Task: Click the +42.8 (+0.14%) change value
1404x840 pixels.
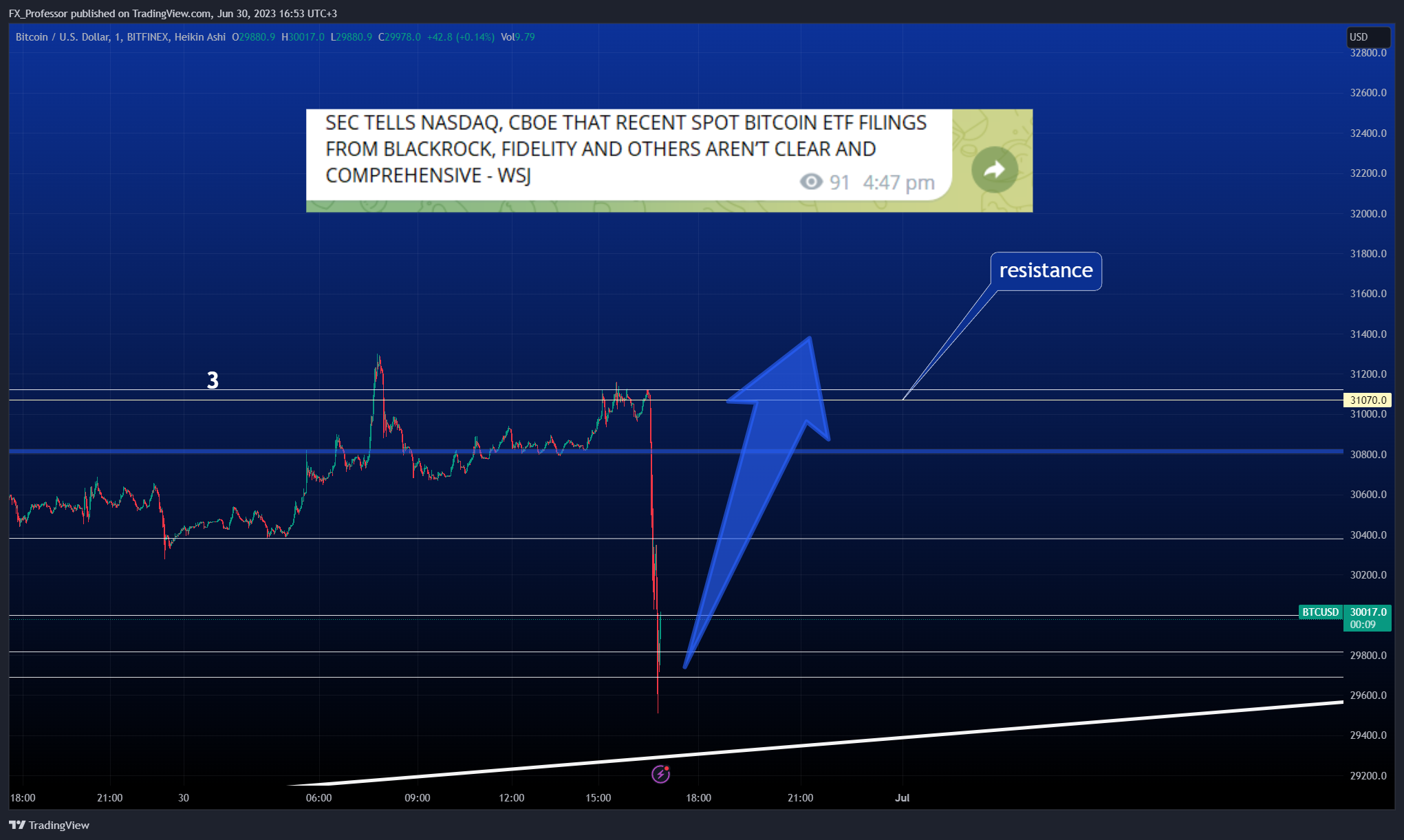Action: (x=460, y=37)
